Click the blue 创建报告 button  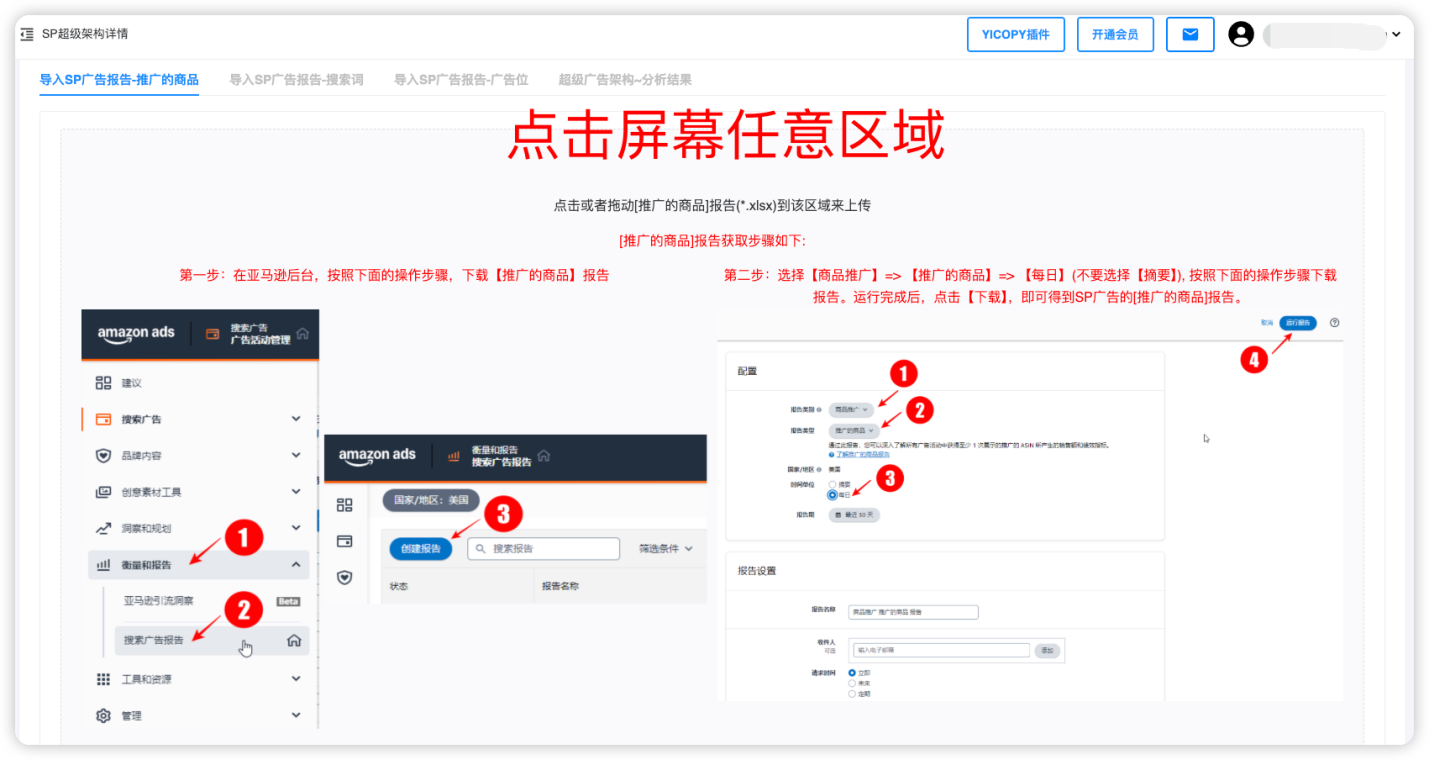coord(421,549)
